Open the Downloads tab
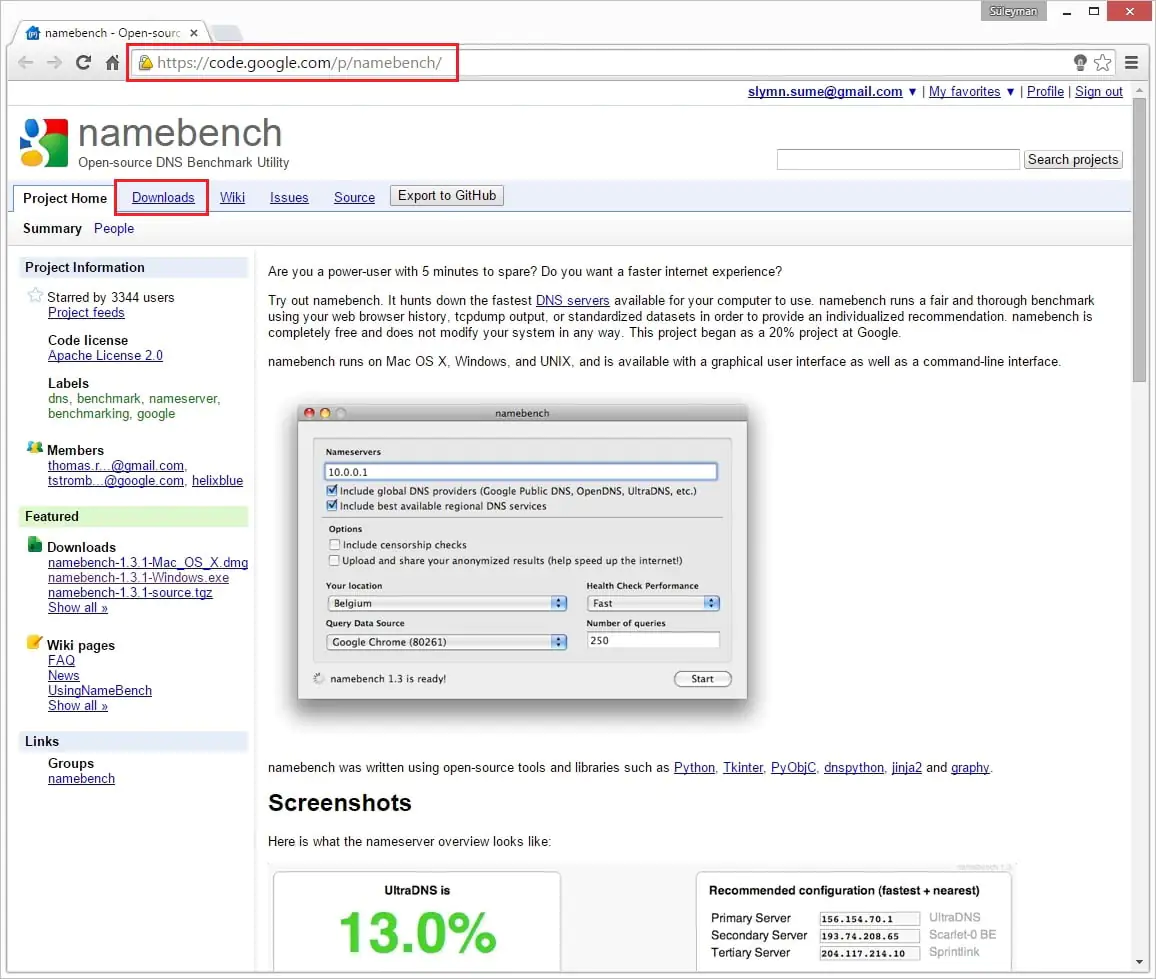The width and height of the screenshot is (1156, 979). [x=163, y=197]
